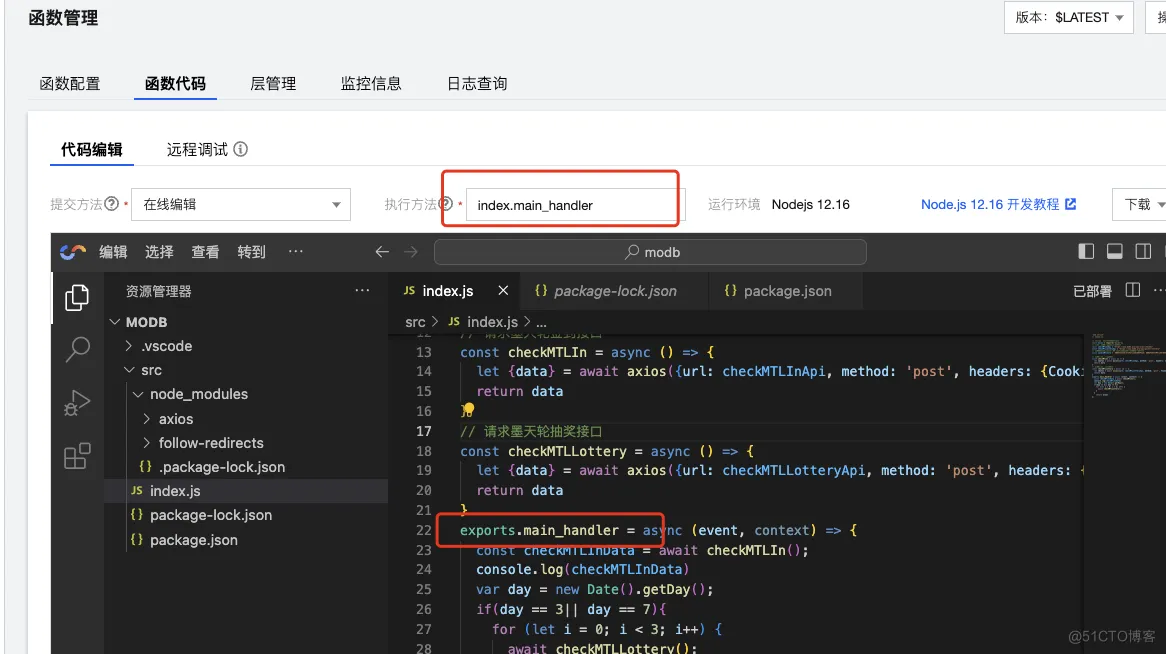Switch to 函数配置 tab
This screenshot has width=1166, height=654.
69,83
